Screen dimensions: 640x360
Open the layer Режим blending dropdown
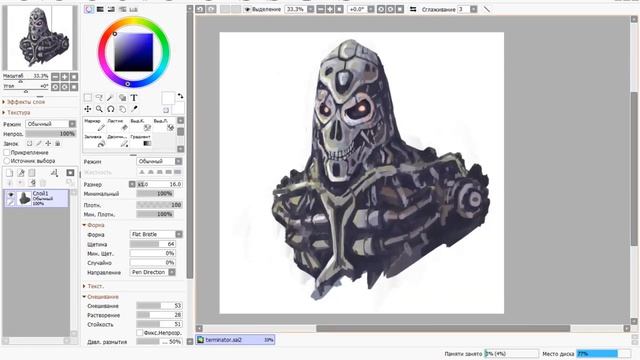[x=51, y=124]
